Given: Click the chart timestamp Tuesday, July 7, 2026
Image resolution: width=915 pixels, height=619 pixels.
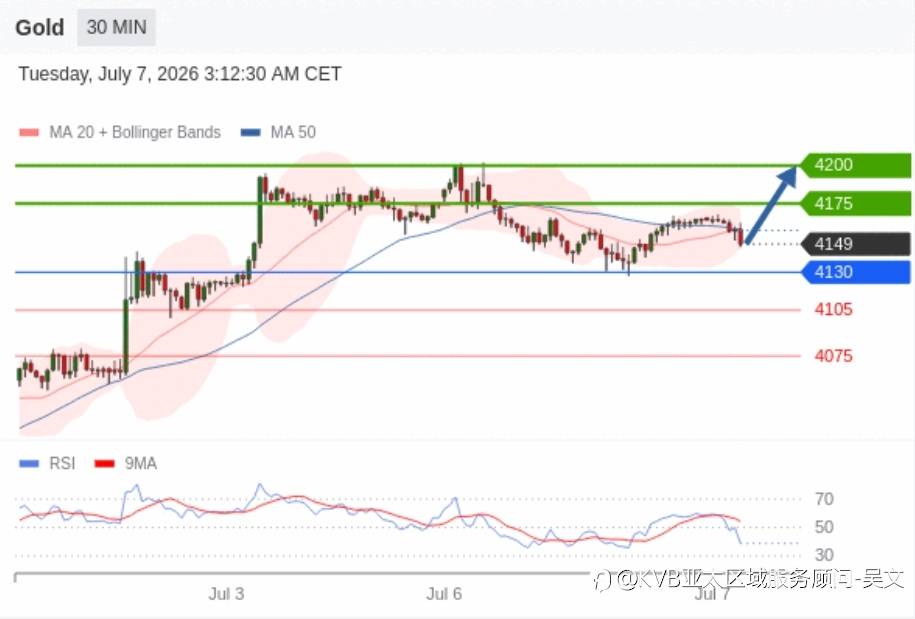Looking at the screenshot, I should tap(180, 74).
